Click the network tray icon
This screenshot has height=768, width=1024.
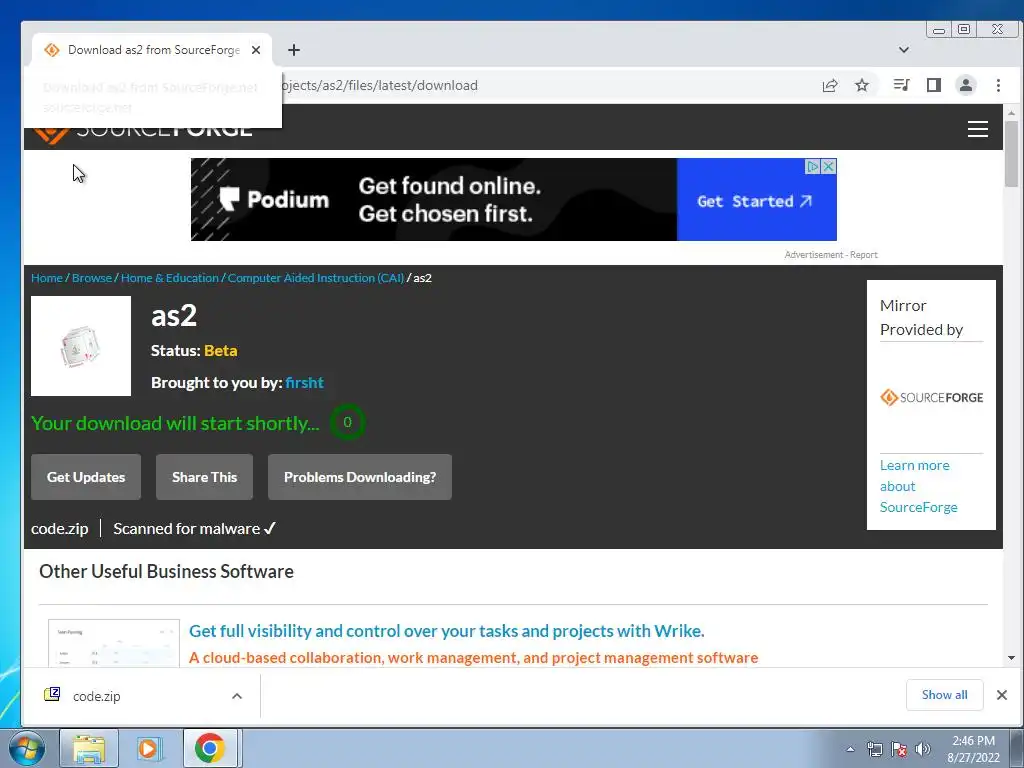(x=874, y=749)
